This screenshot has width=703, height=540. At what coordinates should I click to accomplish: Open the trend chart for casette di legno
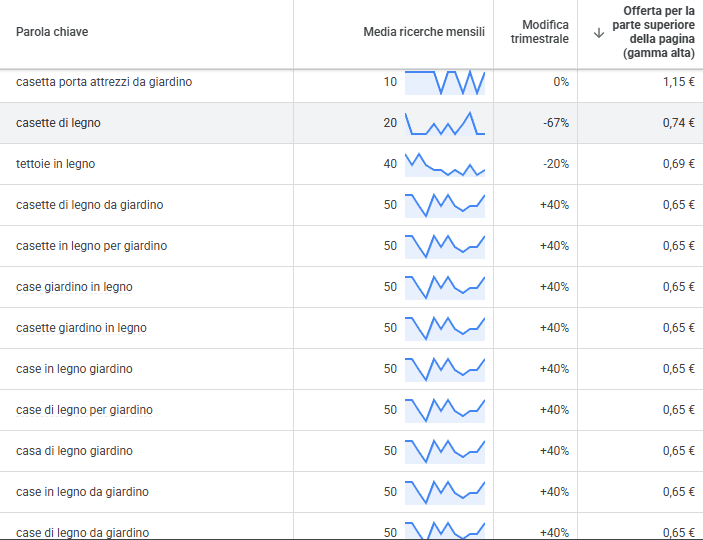tap(445, 123)
